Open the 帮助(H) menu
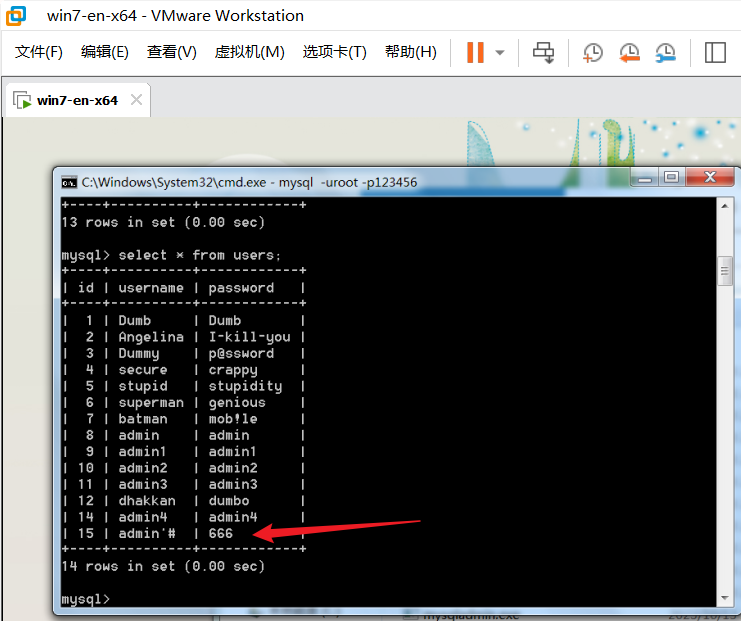Viewport: 741px width, 621px height. point(410,52)
